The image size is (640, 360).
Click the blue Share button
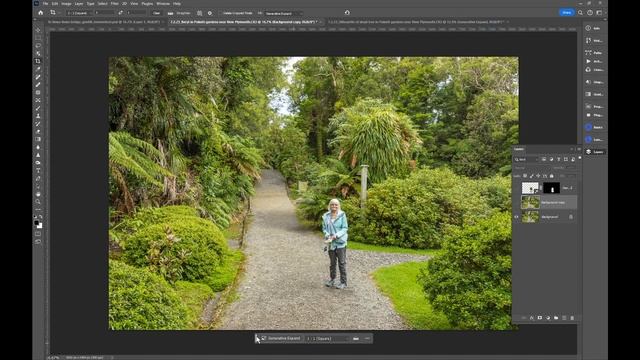tap(566, 13)
